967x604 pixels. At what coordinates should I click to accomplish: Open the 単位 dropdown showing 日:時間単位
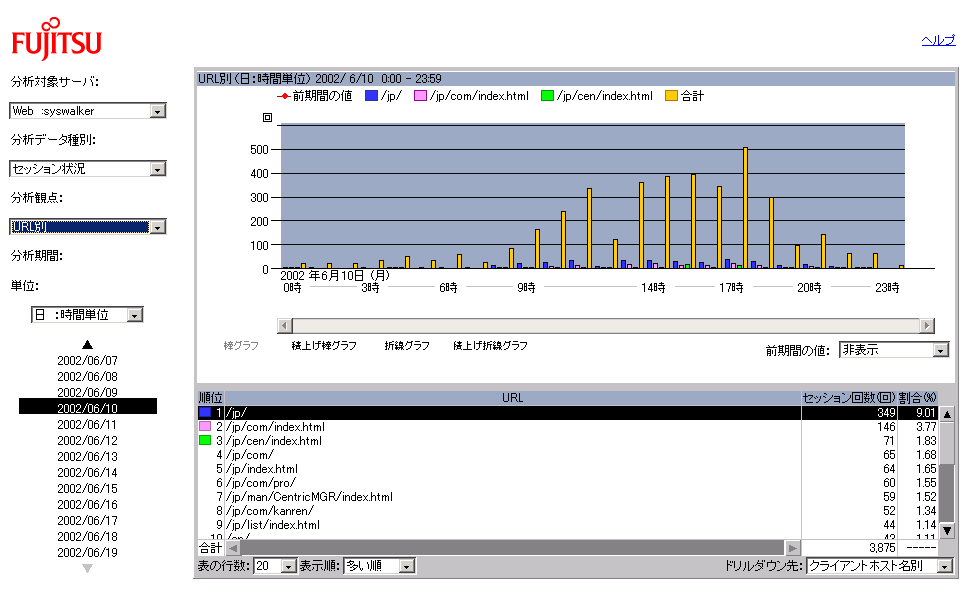coord(87,315)
